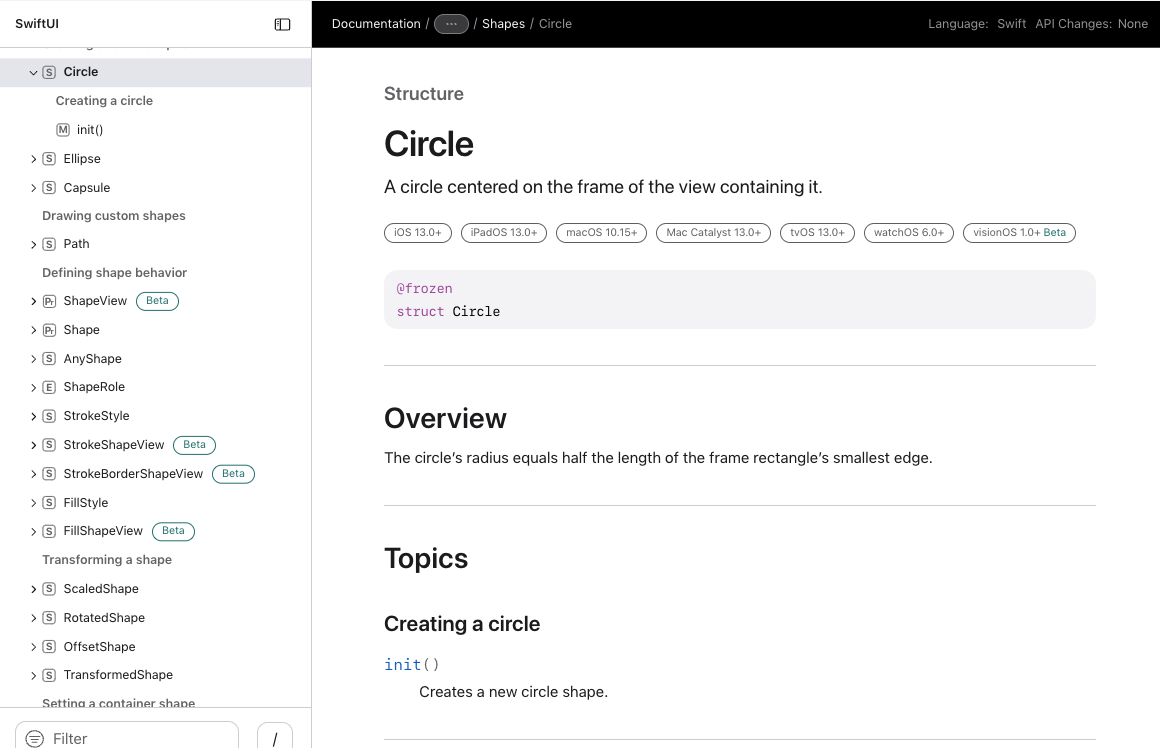Select TransformedShape in the sidebar
Screen dimensions: 1160x748
click(118, 675)
